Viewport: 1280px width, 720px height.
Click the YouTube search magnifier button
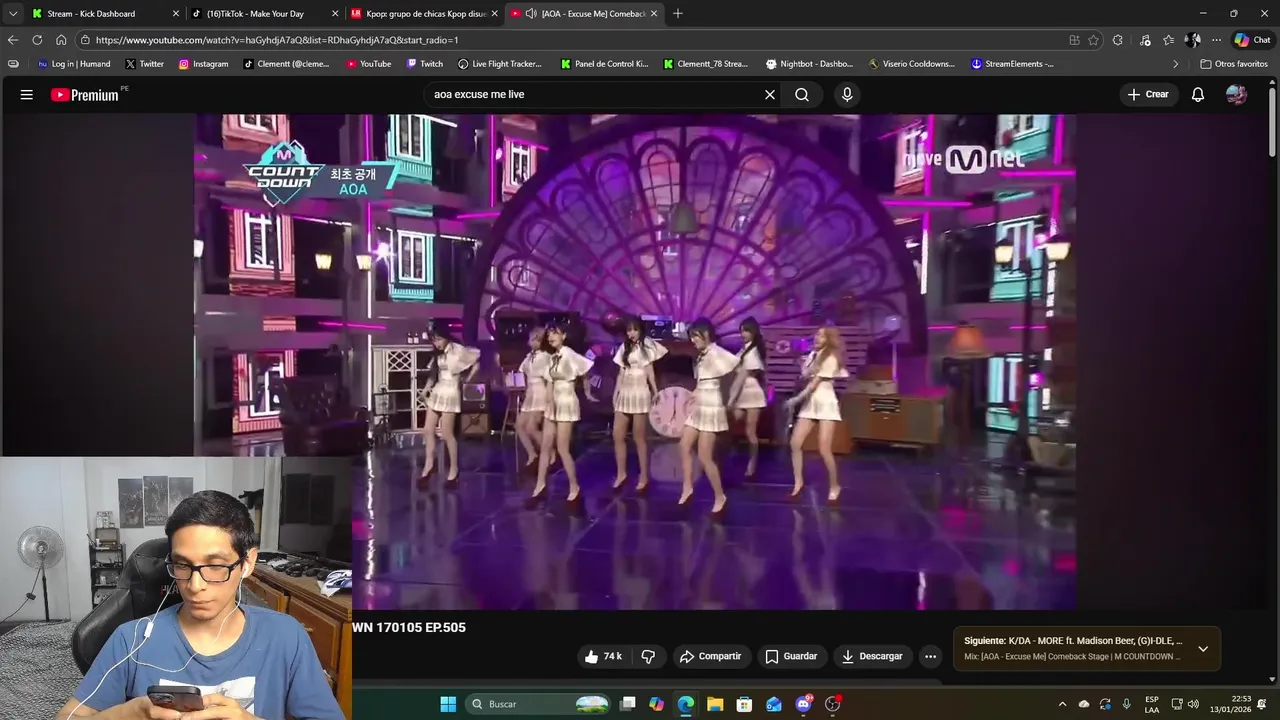click(802, 95)
